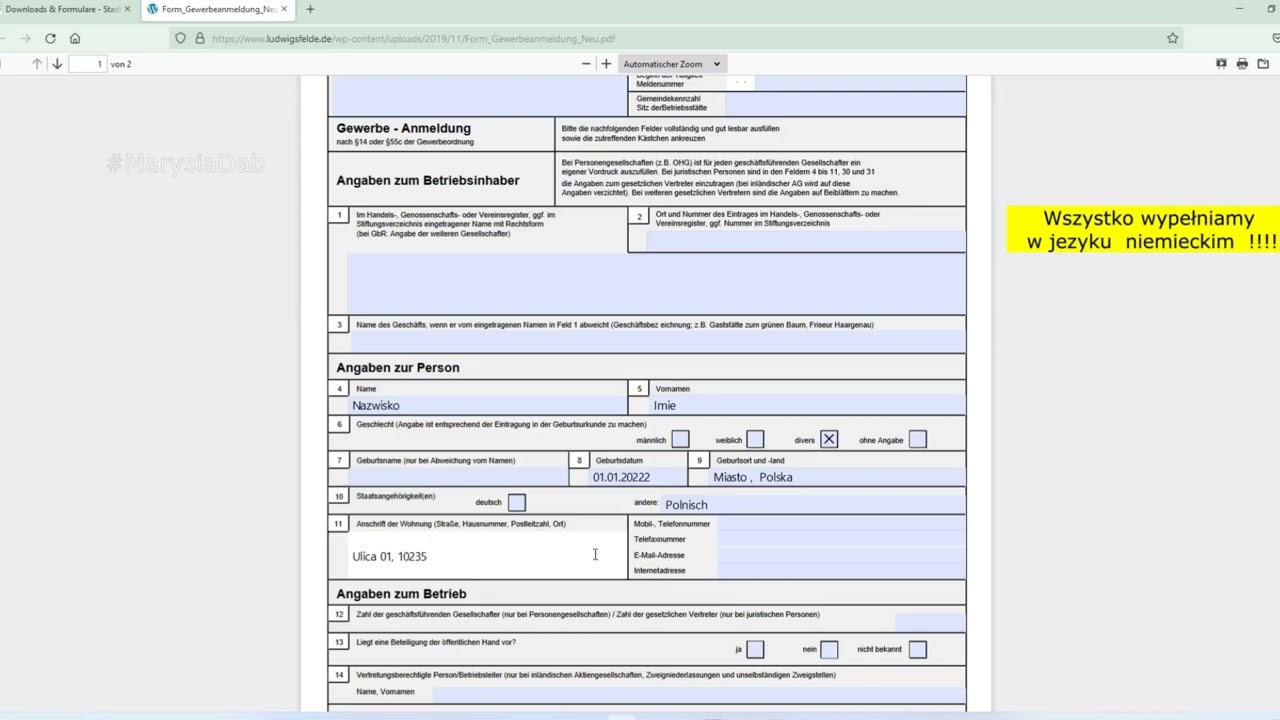
Task: Click field 2 Ort und Nummer input
Action: [806, 241]
